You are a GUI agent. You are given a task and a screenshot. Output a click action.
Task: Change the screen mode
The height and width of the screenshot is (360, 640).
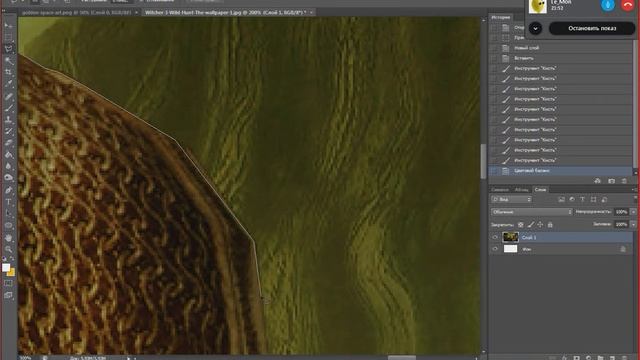click(x=8, y=295)
